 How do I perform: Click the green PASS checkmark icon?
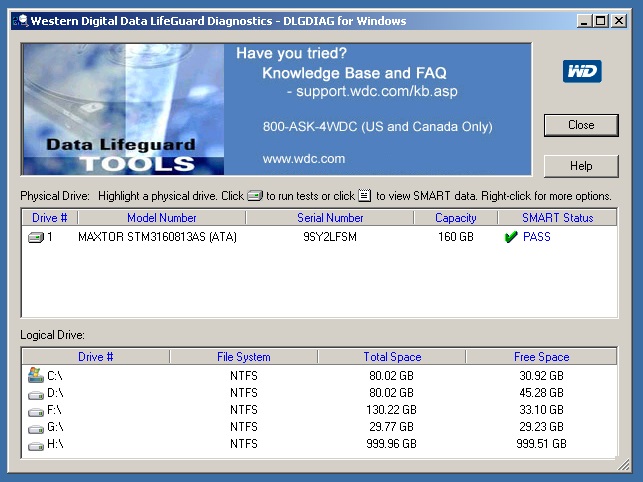coord(511,237)
